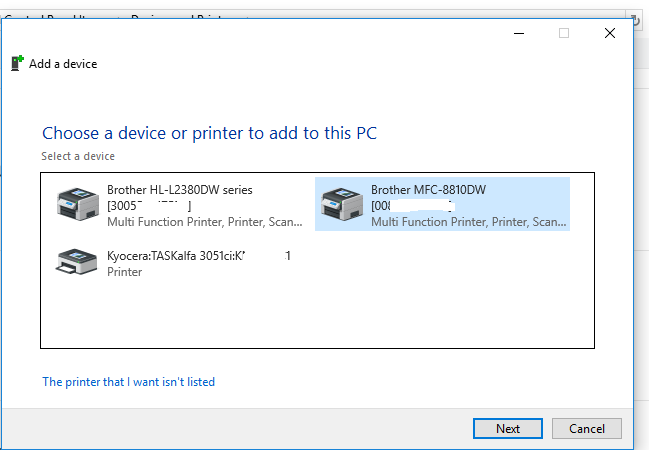
Task: Select the Brother MFC-8810DW device name
Action: pyautogui.click(x=428, y=190)
